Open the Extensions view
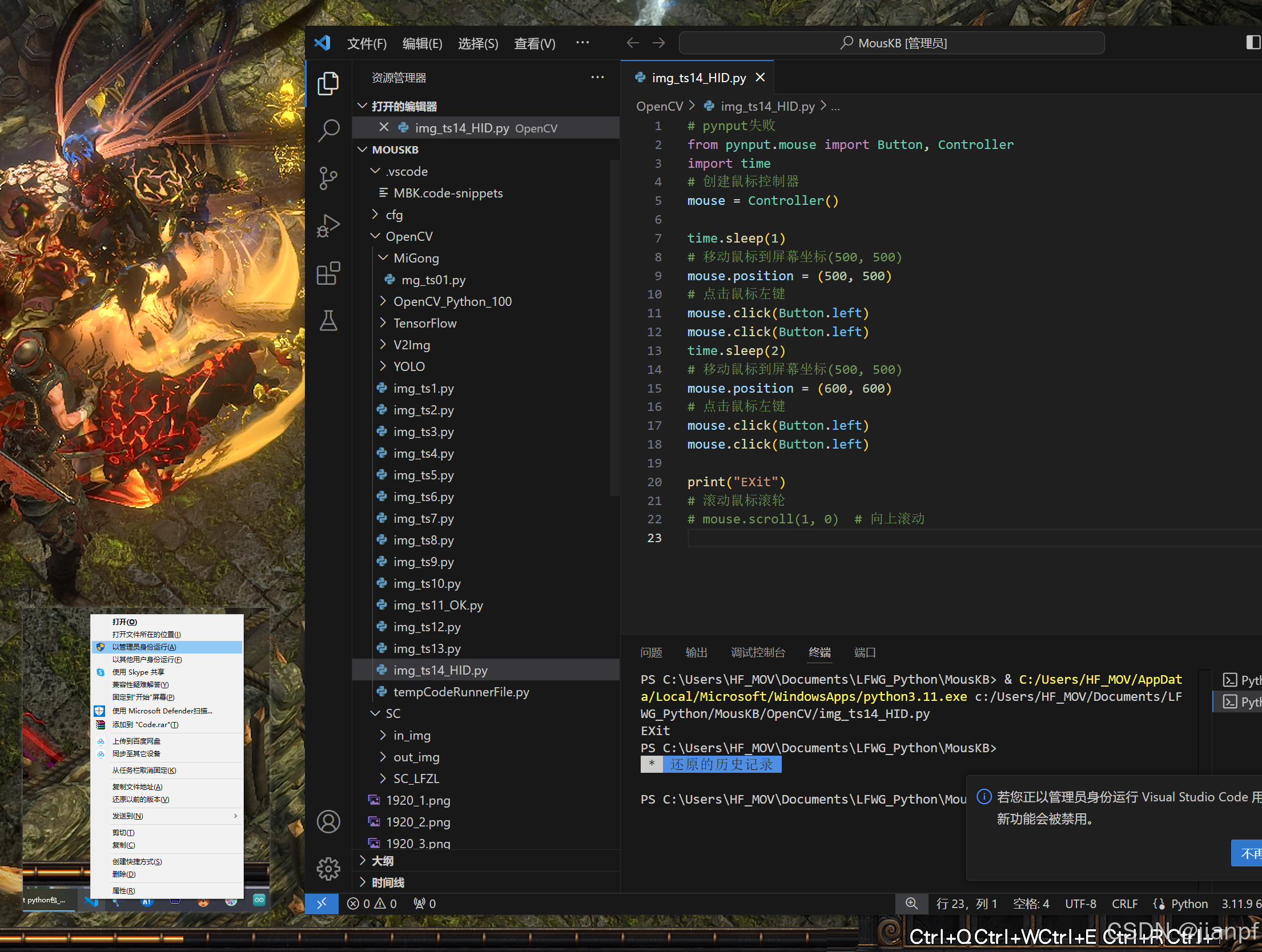This screenshot has width=1262, height=952. point(328,273)
